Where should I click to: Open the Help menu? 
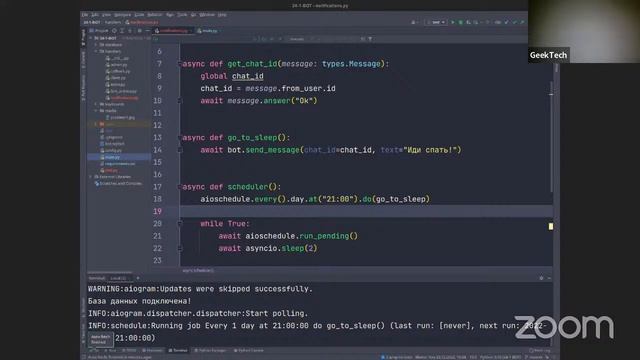coord(222,15)
